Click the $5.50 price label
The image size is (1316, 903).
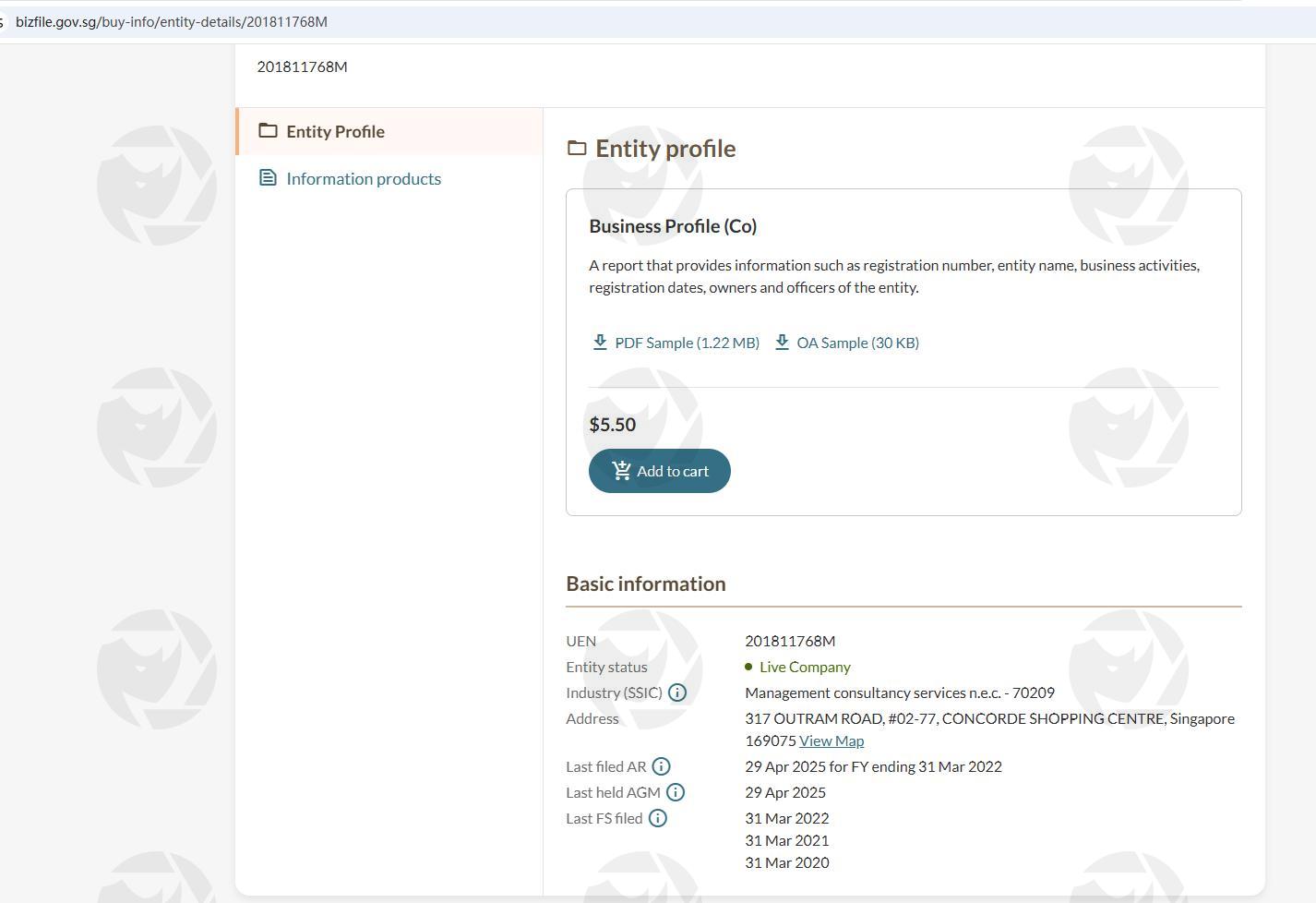(612, 425)
